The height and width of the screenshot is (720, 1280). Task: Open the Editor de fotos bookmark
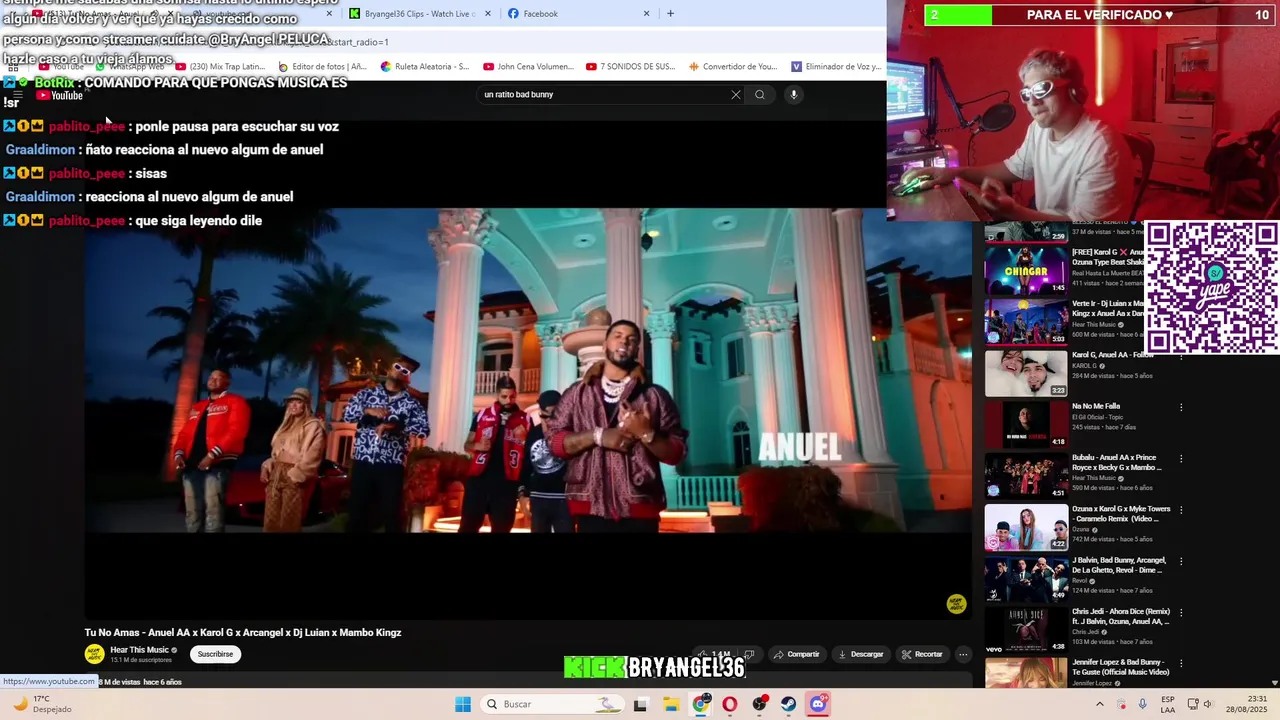(x=322, y=67)
